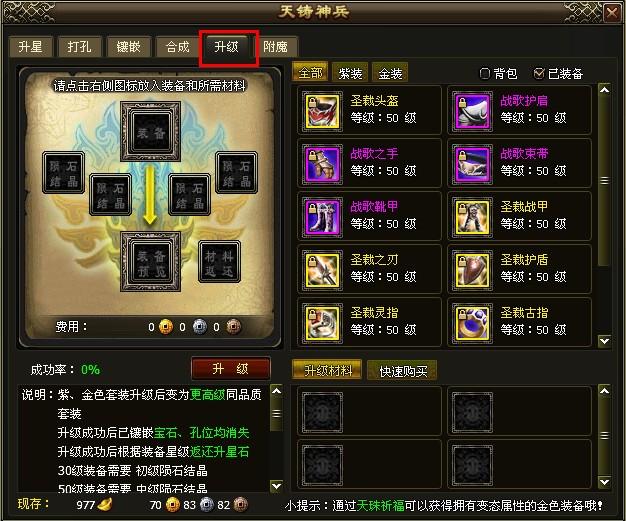The image size is (626, 521).
Task: Select the 圣裁护盾 shield icon
Action: 472,270
